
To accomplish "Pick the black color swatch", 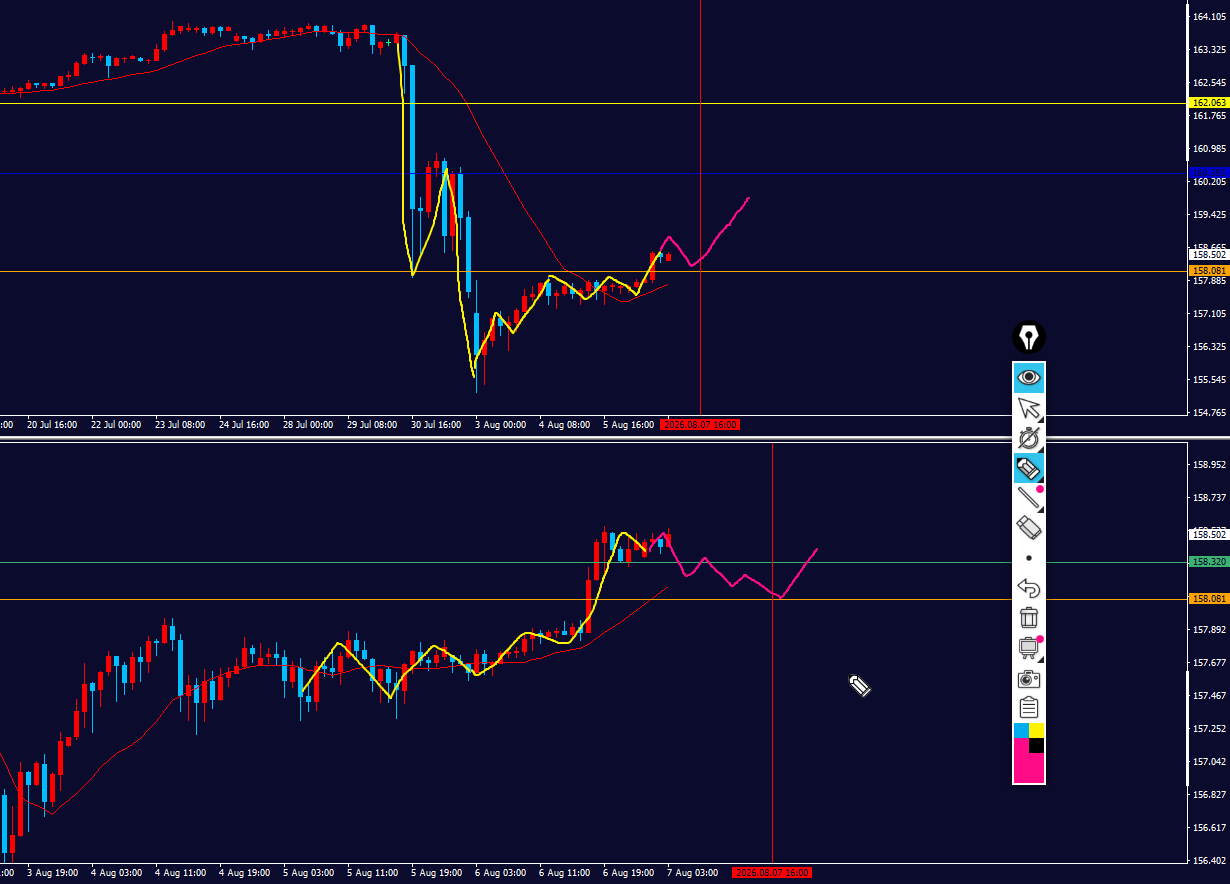I will (1037, 746).
